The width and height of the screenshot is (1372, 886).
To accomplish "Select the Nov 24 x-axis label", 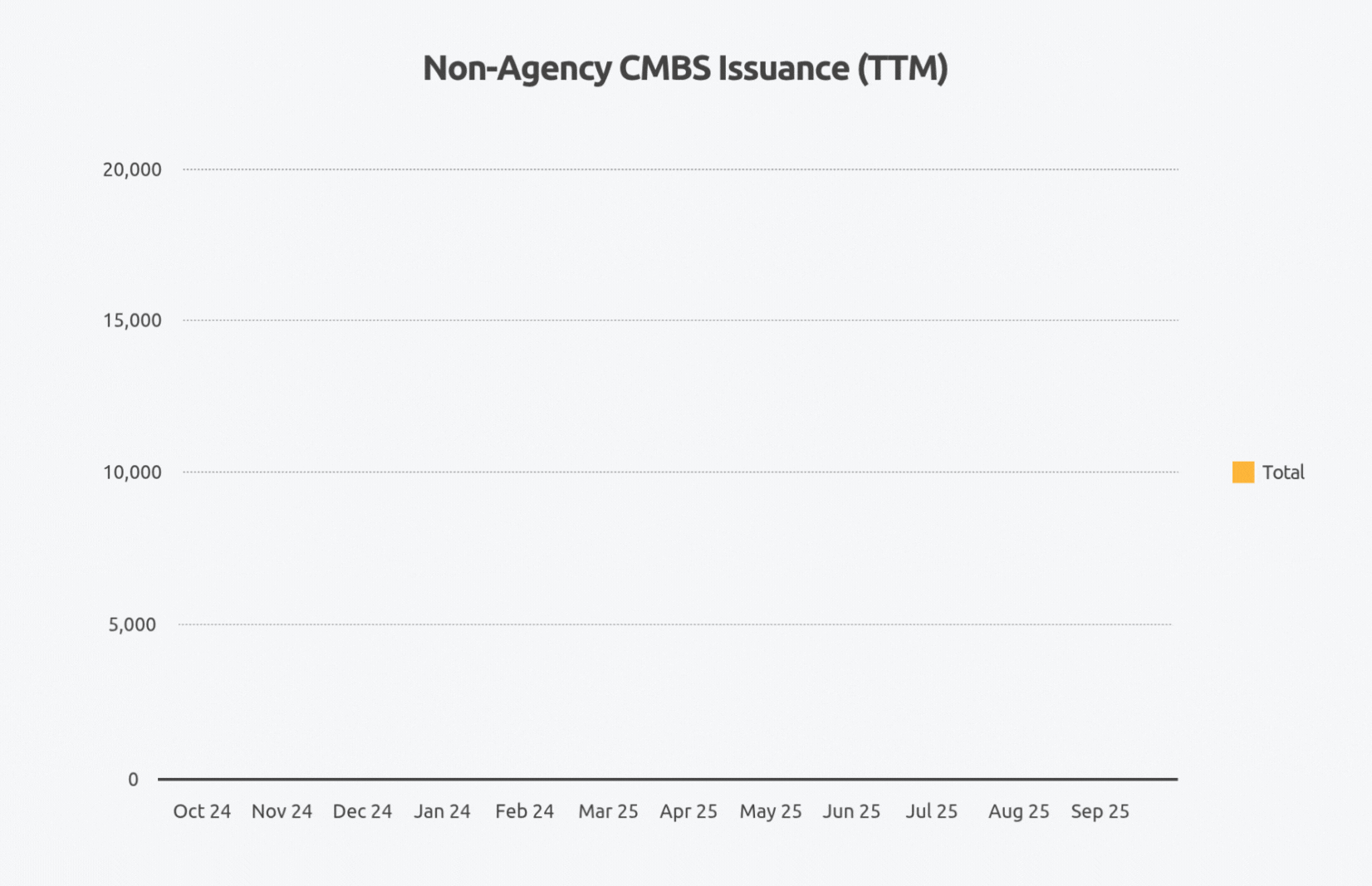I will [x=282, y=811].
